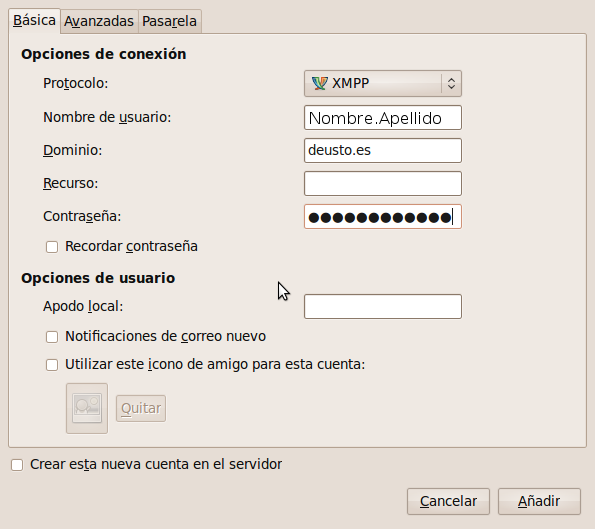Viewport: 595px width, 529px height.
Task: Open the Protocolo dropdown arrows
Action: [451, 83]
